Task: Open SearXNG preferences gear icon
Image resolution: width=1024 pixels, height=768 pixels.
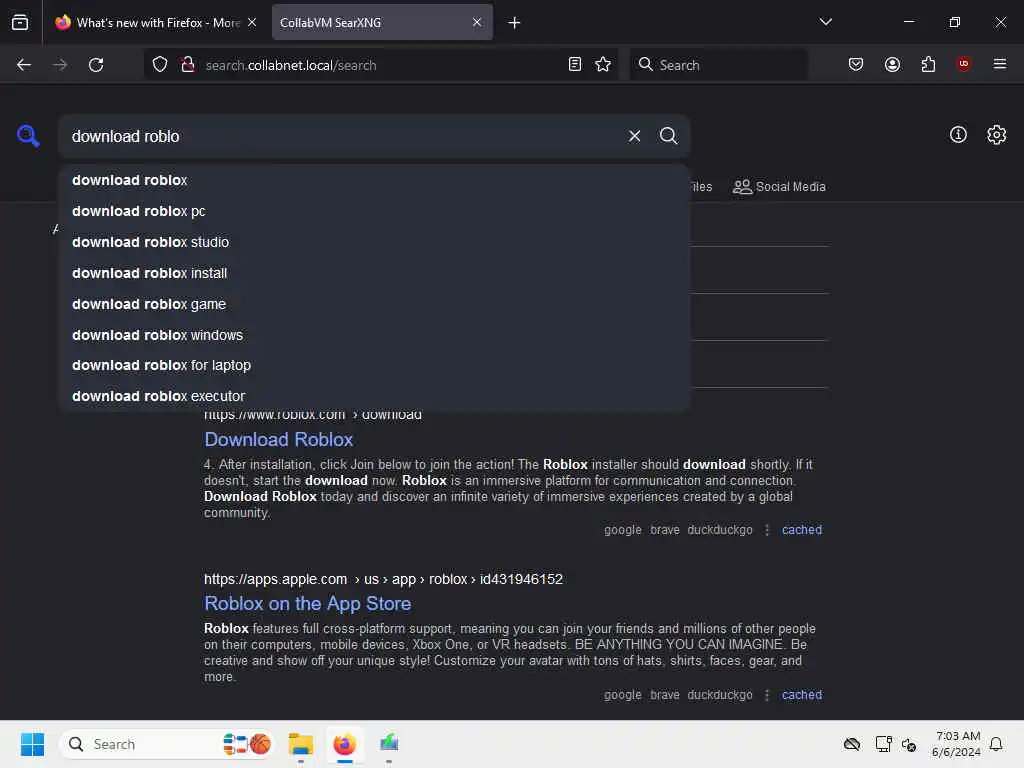Action: click(997, 135)
